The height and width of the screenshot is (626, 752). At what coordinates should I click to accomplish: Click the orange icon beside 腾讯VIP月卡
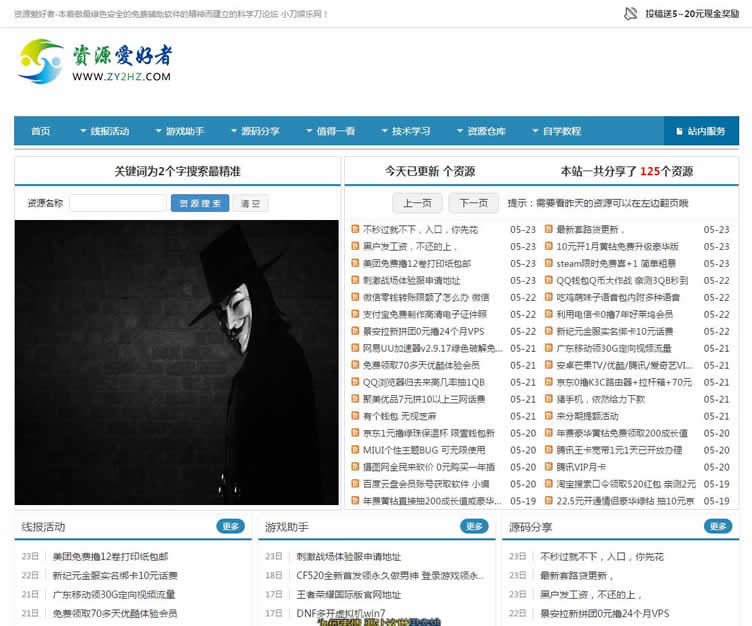coord(549,467)
